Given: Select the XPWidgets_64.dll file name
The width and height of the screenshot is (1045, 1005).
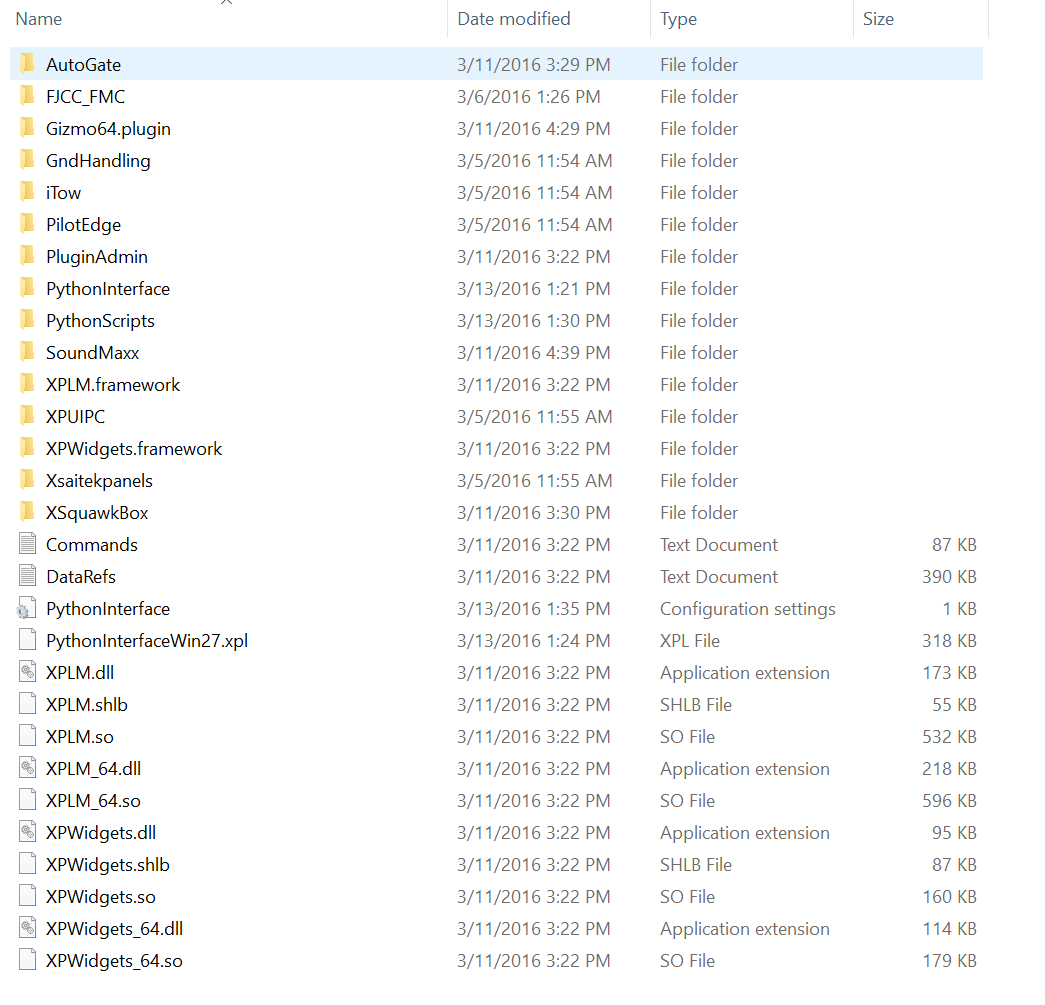Looking at the screenshot, I should [115, 928].
